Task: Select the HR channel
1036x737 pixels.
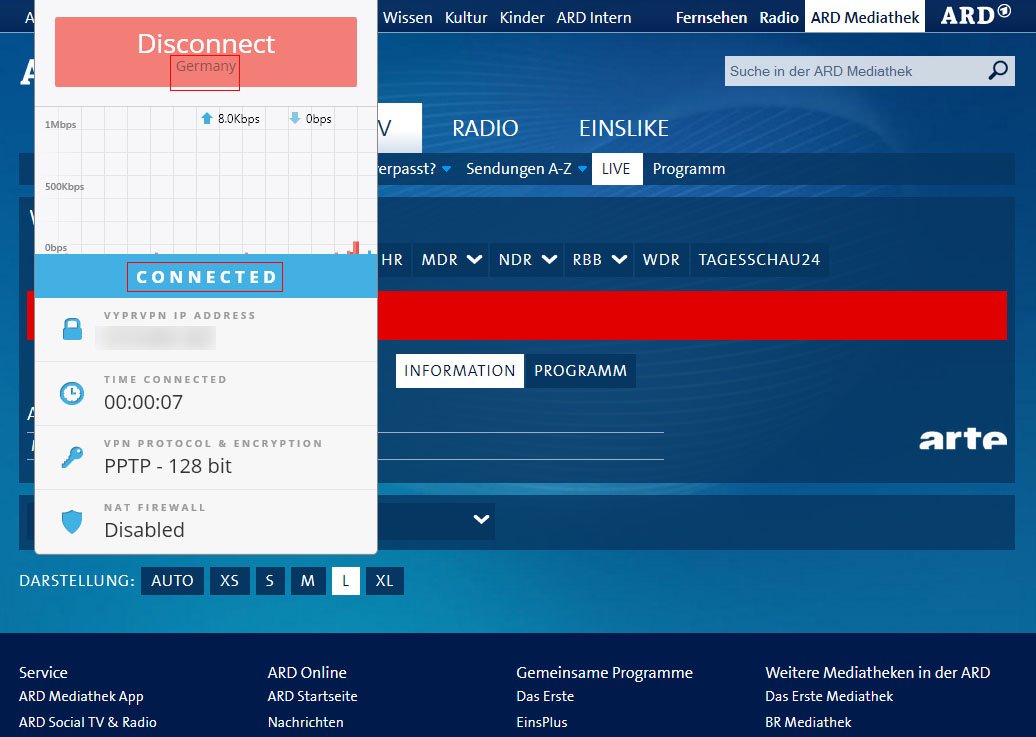Action: [392, 260]
